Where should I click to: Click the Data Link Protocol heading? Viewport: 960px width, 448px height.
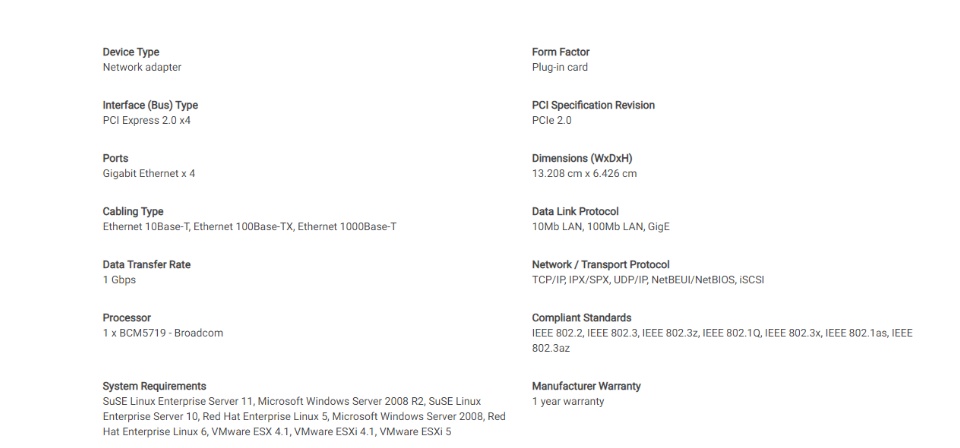coord(575,212)
